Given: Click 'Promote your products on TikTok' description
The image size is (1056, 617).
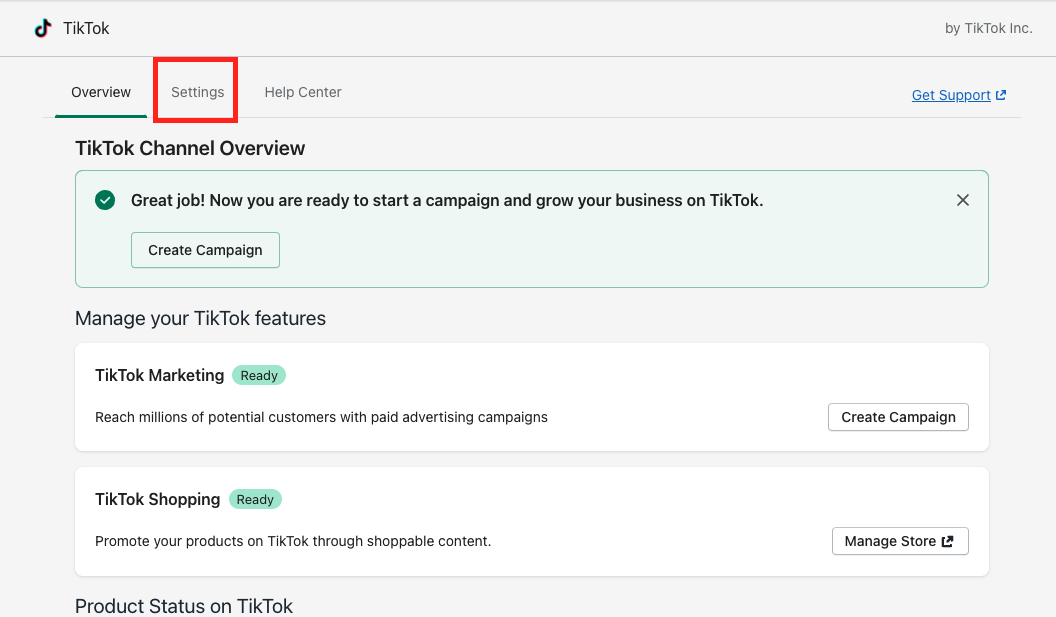Looking at the screenshot, I should [x=293, y=541].
